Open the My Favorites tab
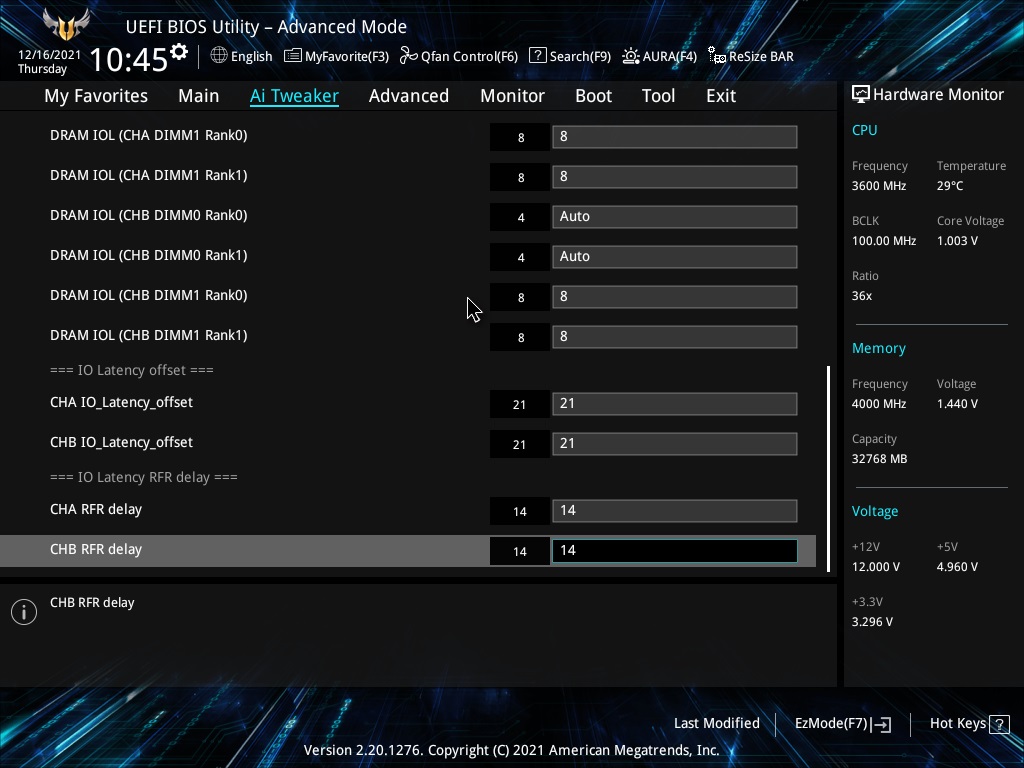Screen dimensions: 1024x768 coord(96,96)
